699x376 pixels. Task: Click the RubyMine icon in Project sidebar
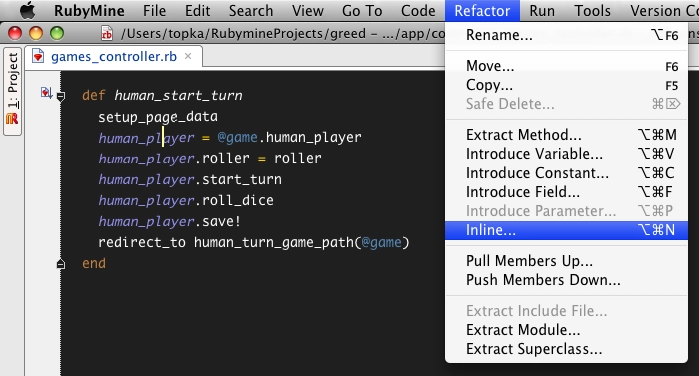[x=12, y=119]
